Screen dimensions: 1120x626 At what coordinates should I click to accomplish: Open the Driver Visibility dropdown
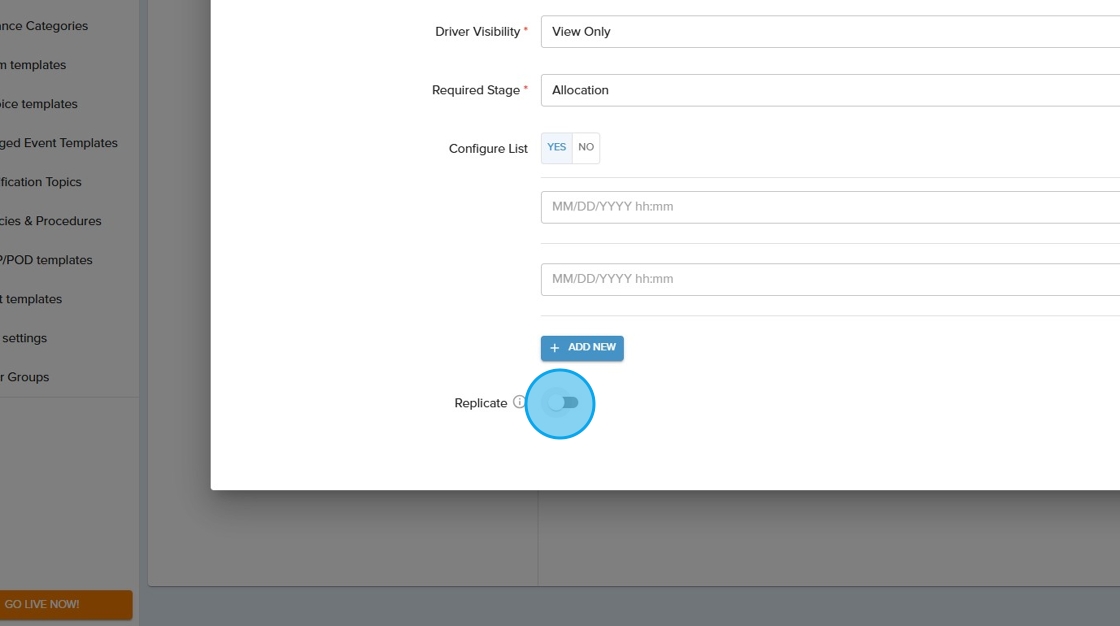coord(830,32)
